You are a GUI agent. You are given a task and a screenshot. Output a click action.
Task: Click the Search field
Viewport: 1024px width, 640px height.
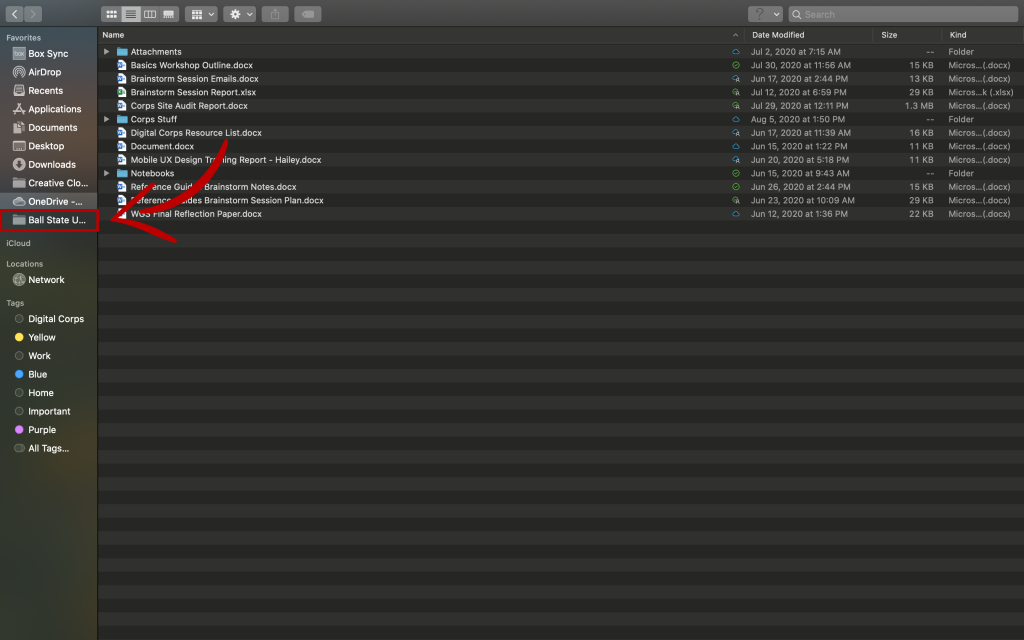(904, 14)
